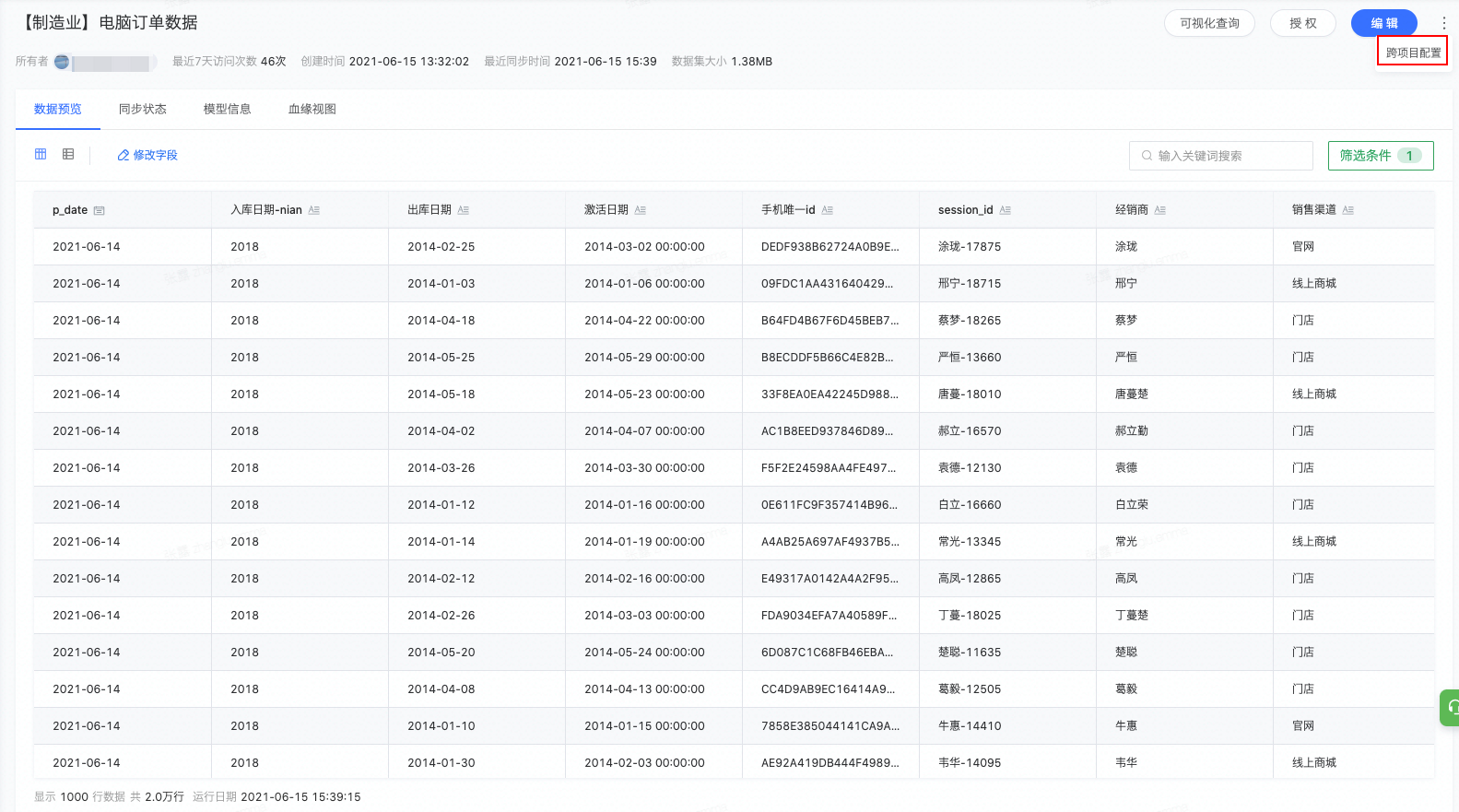Click id cell DEDF938B62724A0B9E...
Image resolution: width=1459 pixels, height=812 pixels.
[x=830, y=247]
